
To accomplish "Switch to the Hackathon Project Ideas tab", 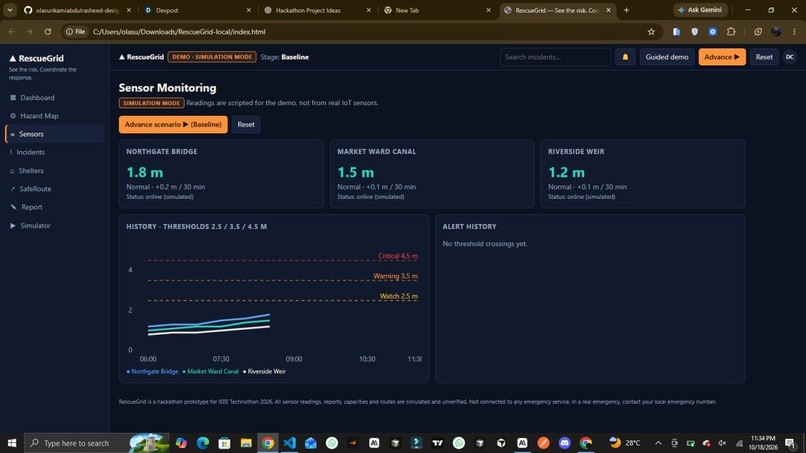I will (318, 10).
